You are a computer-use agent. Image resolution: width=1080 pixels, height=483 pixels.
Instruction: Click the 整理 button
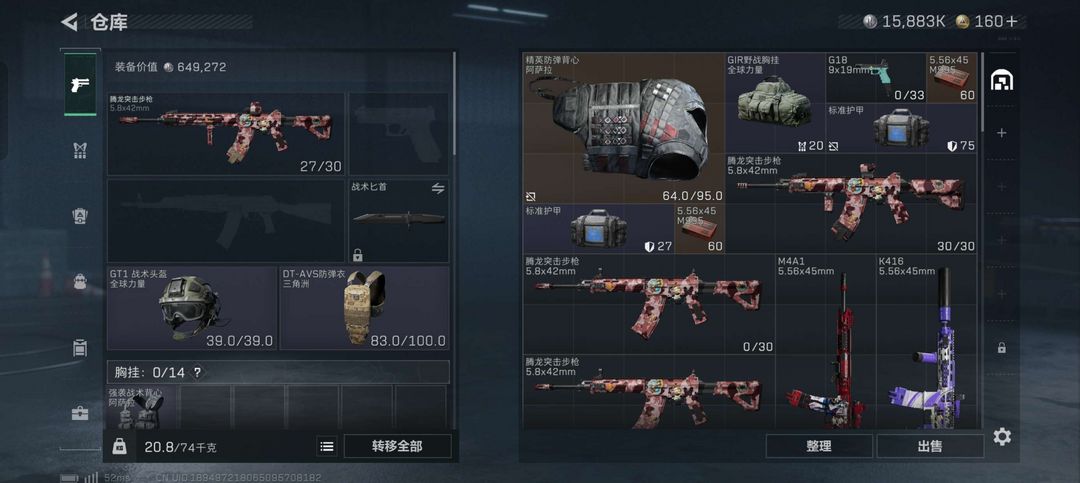point(819,446)
